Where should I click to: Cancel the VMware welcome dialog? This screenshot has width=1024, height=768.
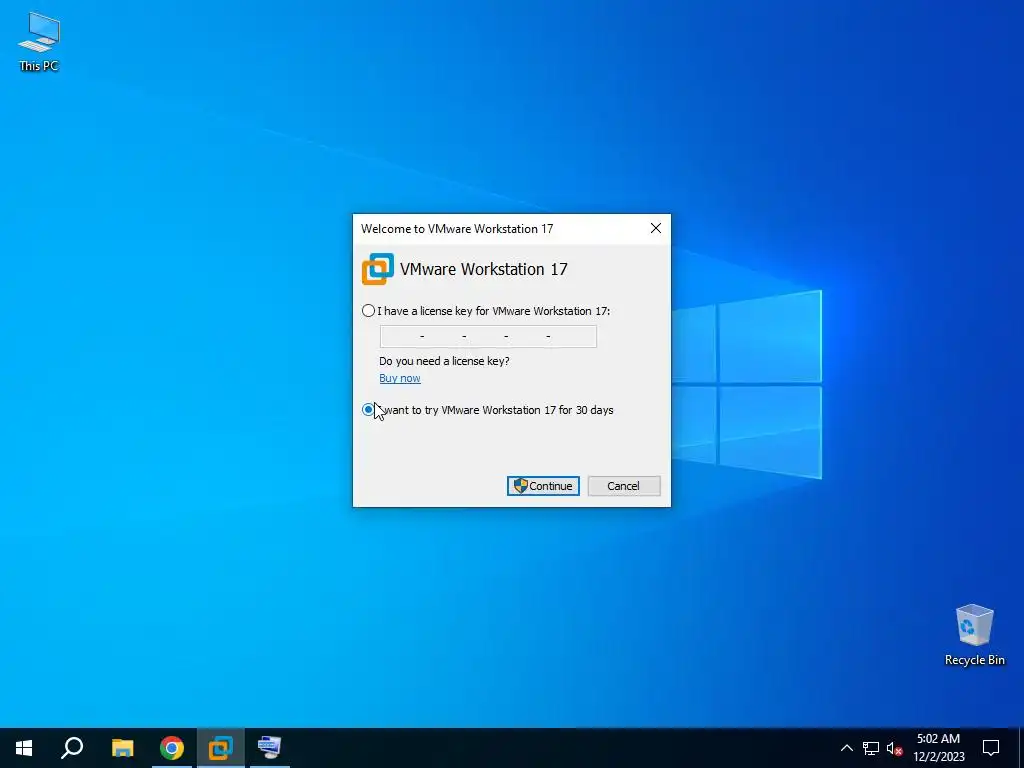pyautogui.click(x=624, y=486)
